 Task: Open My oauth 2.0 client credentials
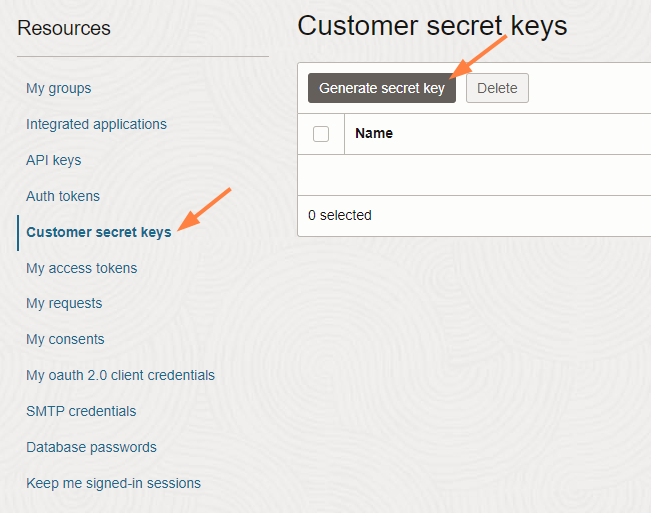click(x=120, y=375)
